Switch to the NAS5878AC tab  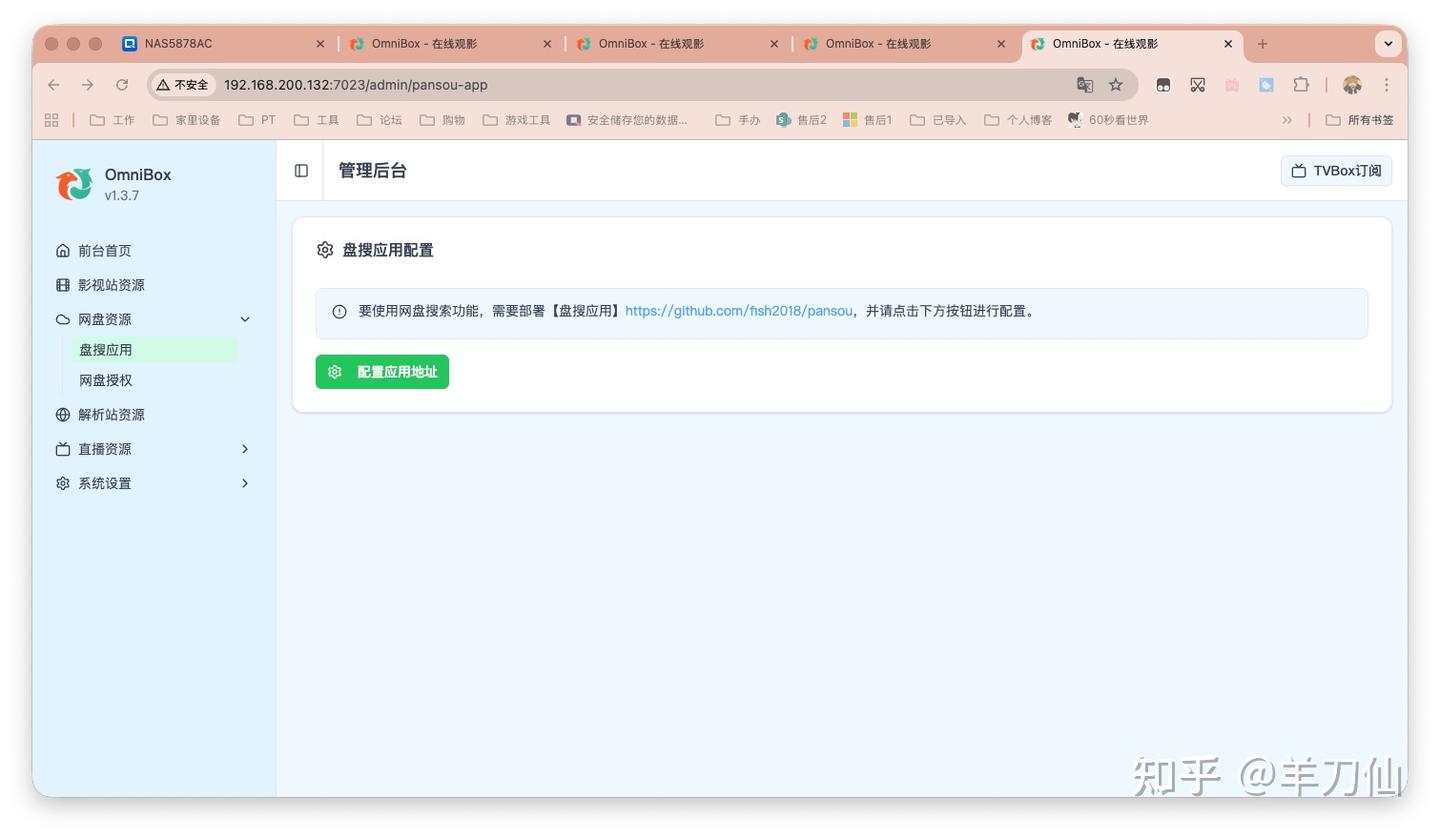pyautogui.click(x=178, y=44)
